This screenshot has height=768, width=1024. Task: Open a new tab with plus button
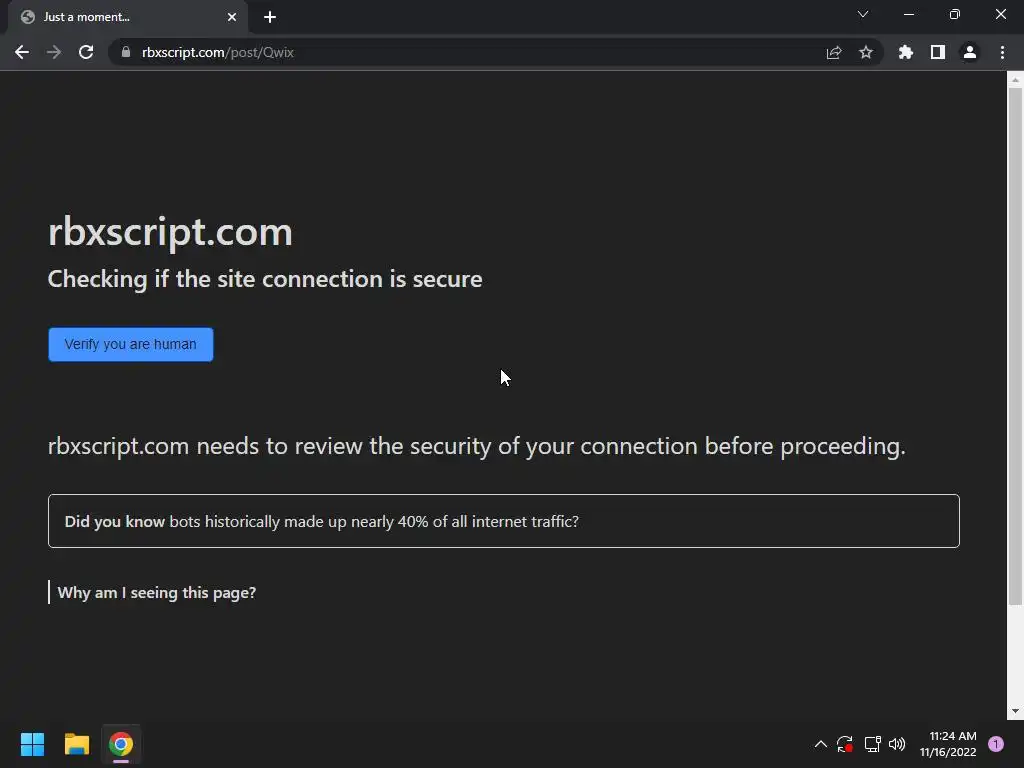coord(270,18)
